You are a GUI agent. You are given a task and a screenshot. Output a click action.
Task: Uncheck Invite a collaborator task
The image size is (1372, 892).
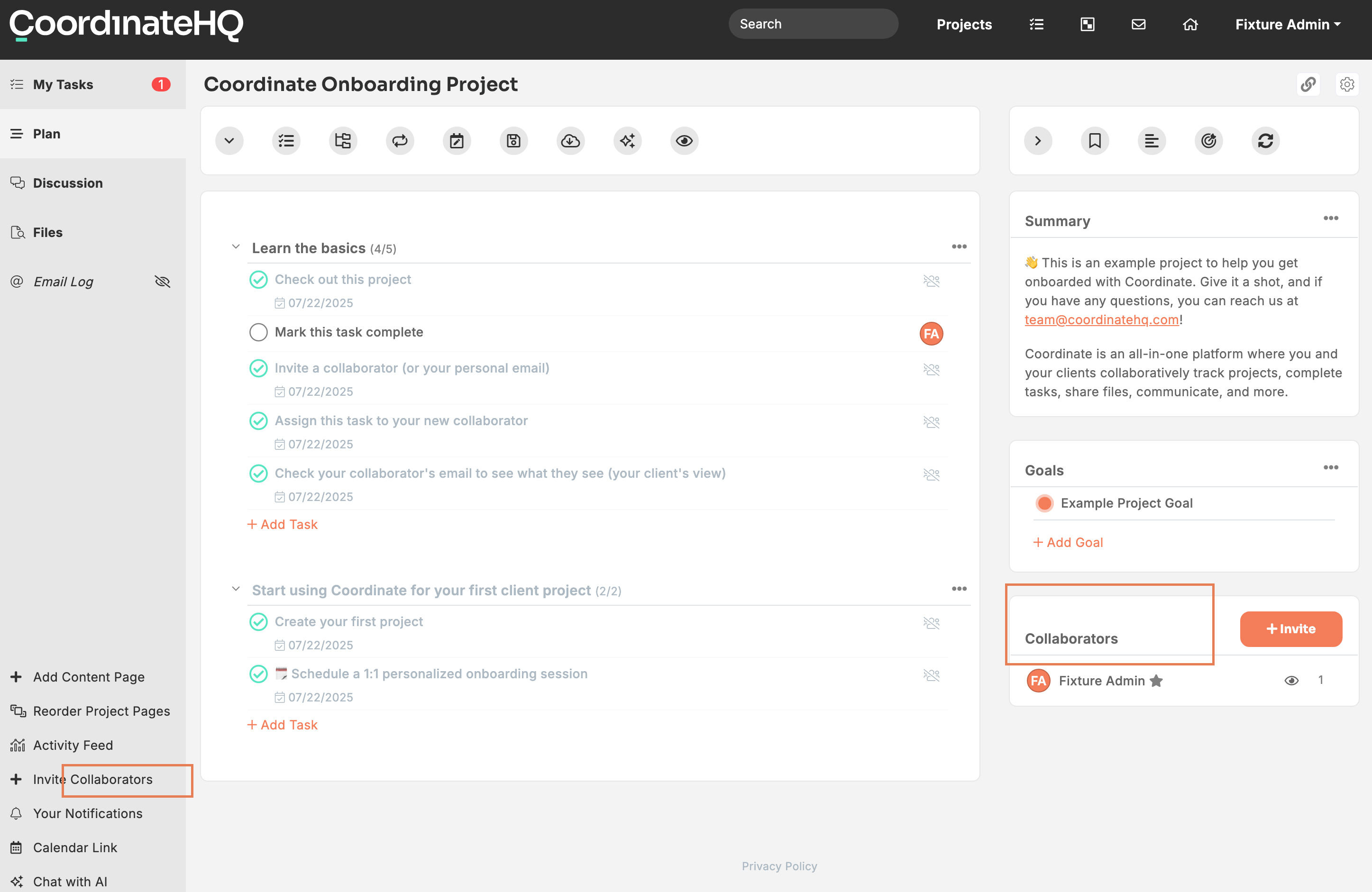[x=258, y=368]
